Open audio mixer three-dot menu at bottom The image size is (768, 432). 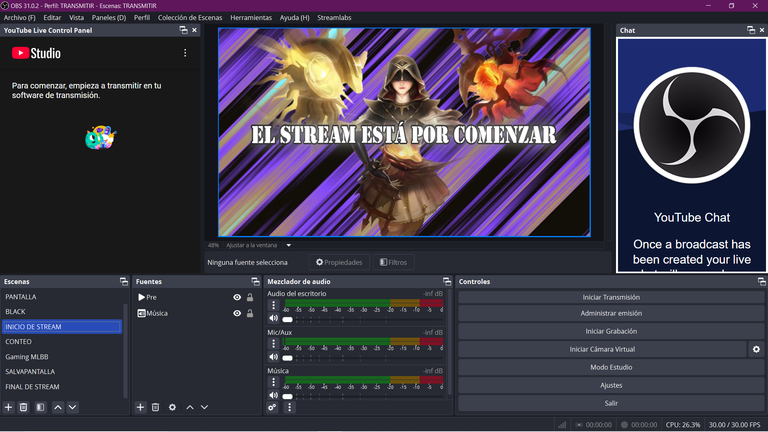pyautogui.click(x=289, y=407)
